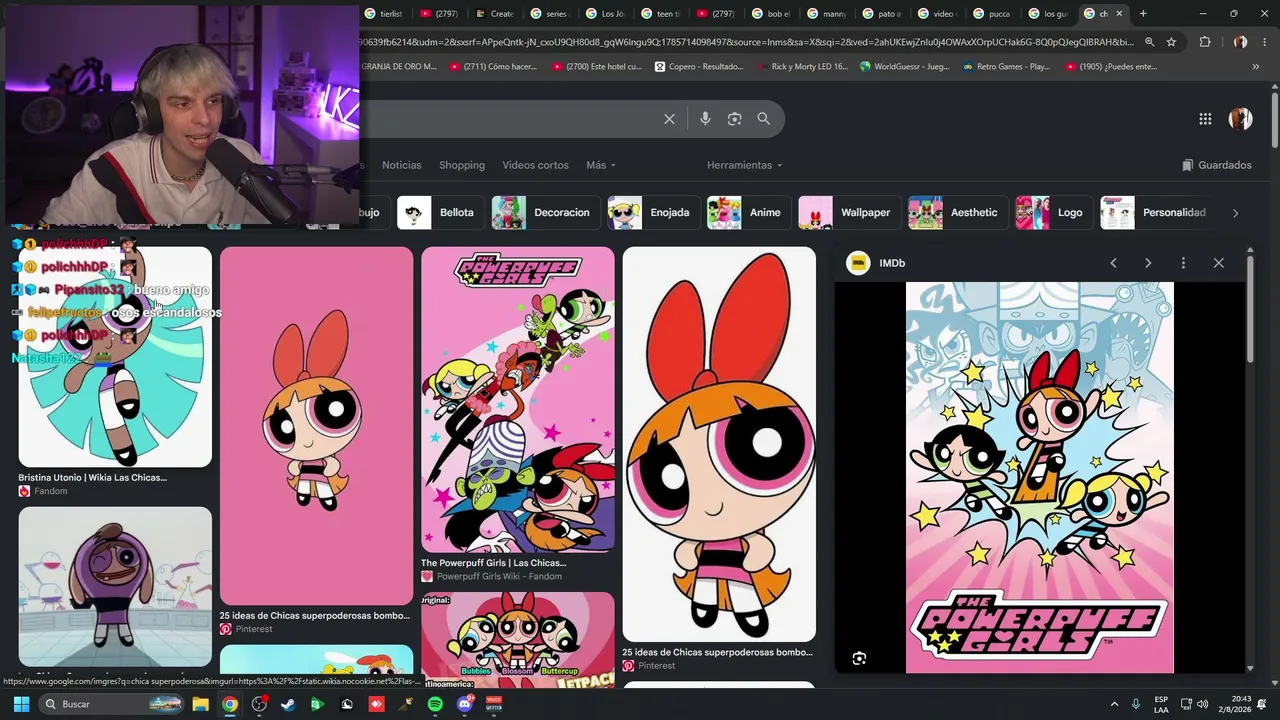Open more options in IMDb preview panel
This screenshot has width=1280, height=720.
(1183, 263)
